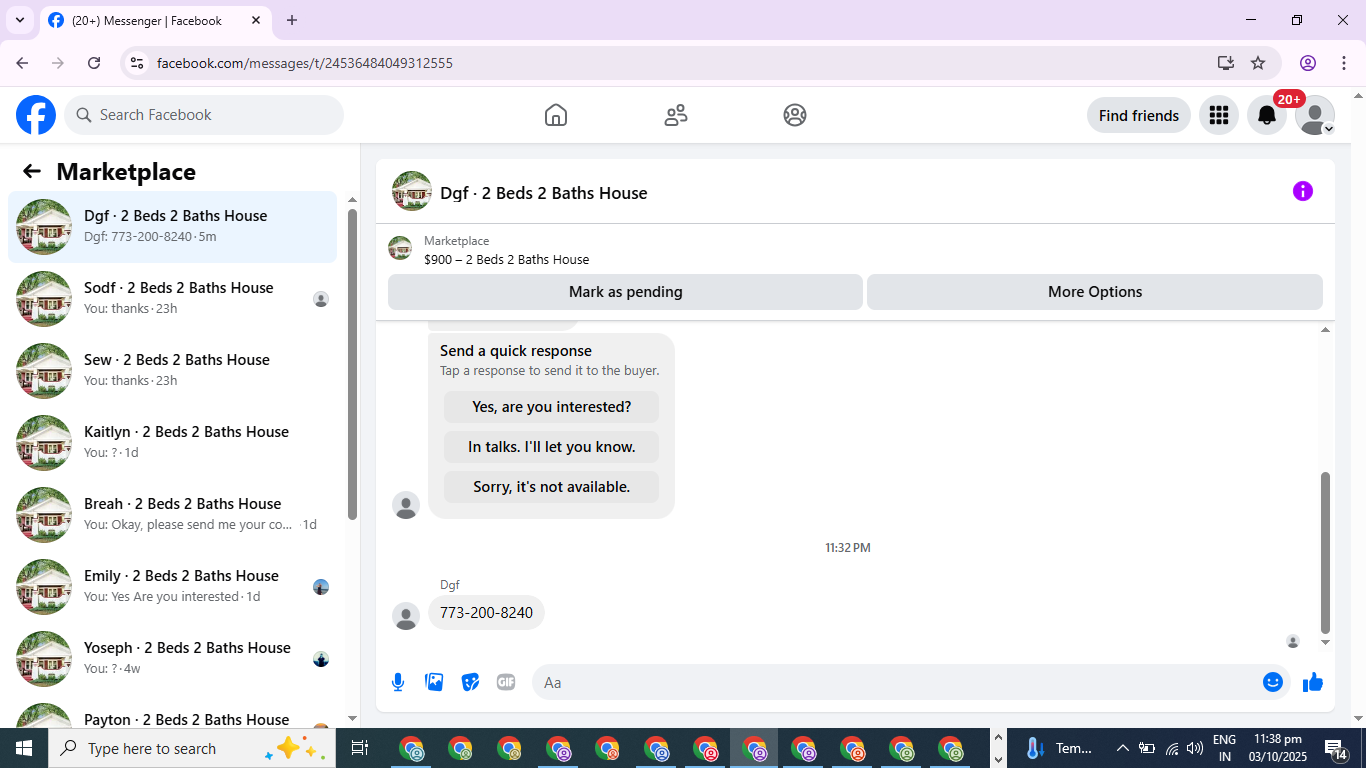The width and height of the screenshot is (1366, 768).
Task: Open Chrome's three-dot menu
Action: click(1343, 63)
